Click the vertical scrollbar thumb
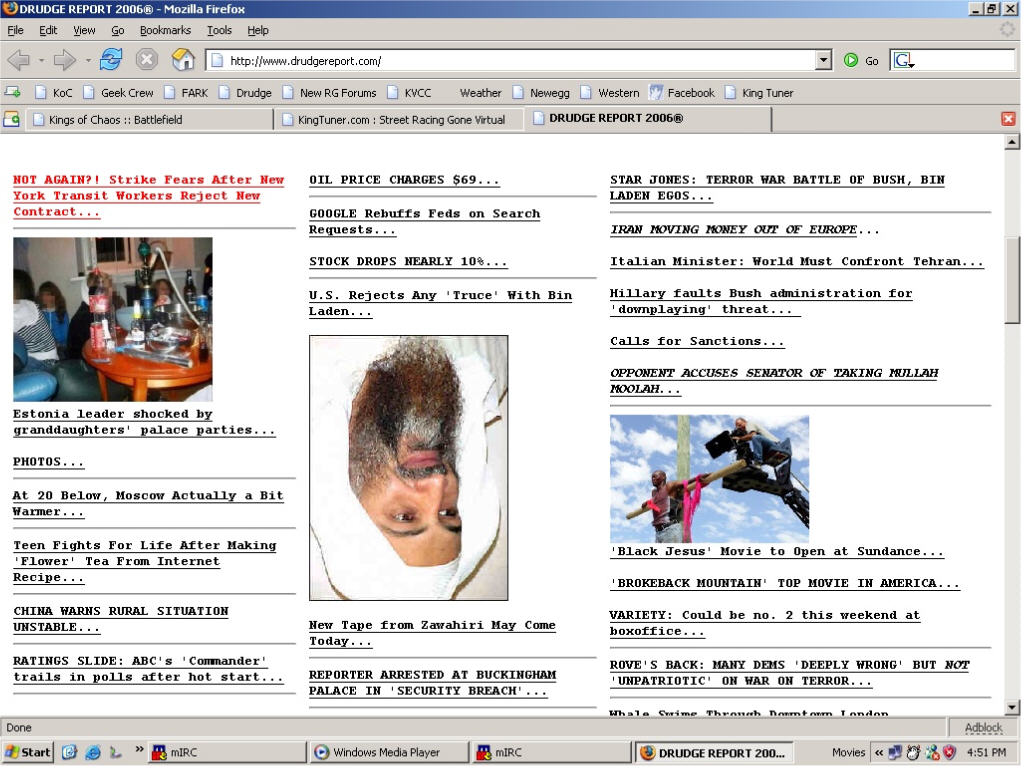 1012,280
